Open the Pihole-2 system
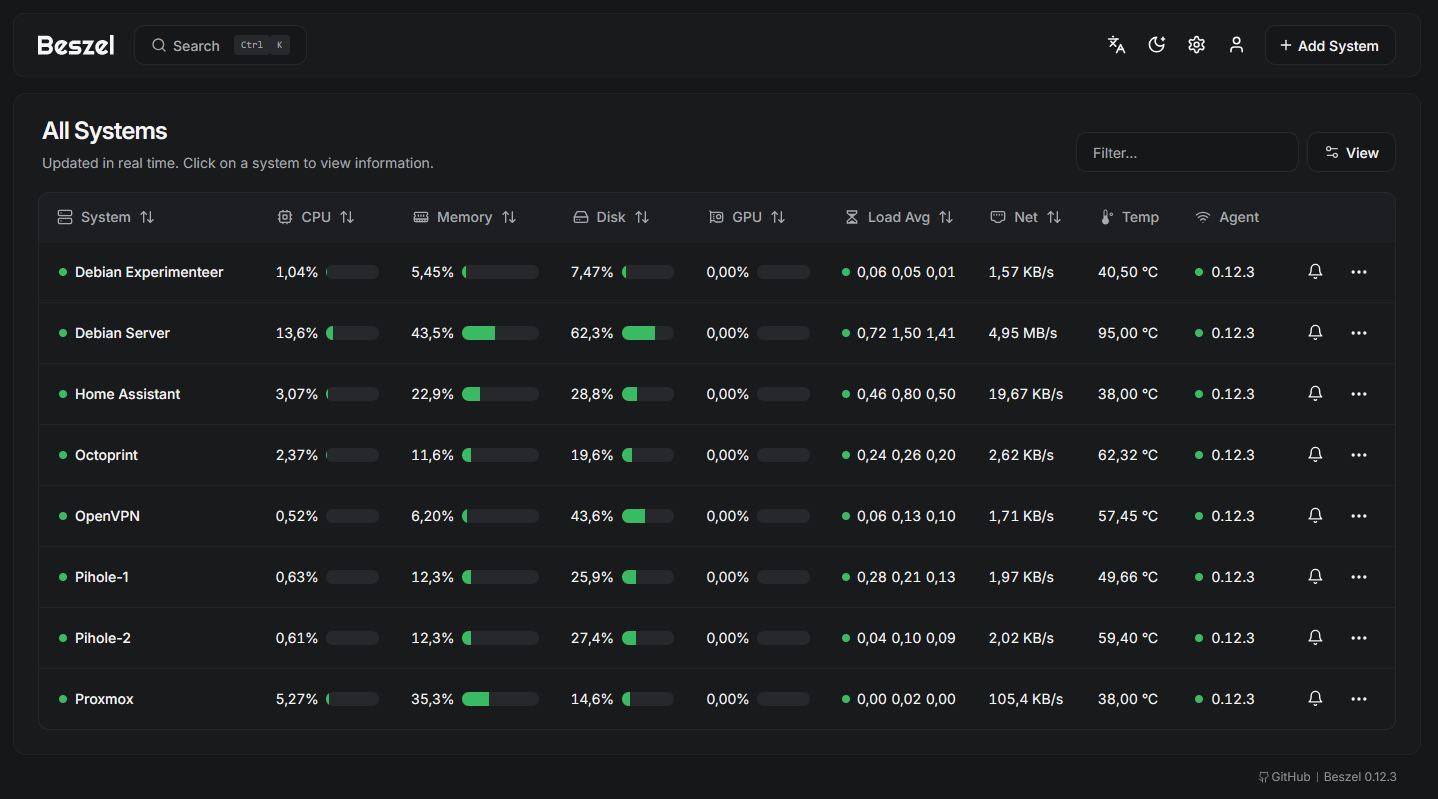The width and height of the screenshot is (1438, 799). click(103, 638)
